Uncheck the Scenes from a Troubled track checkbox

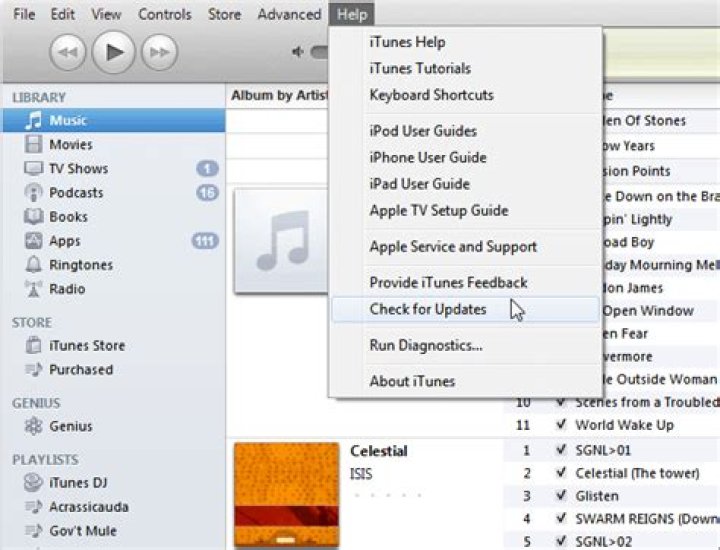(x=560, y=402)
